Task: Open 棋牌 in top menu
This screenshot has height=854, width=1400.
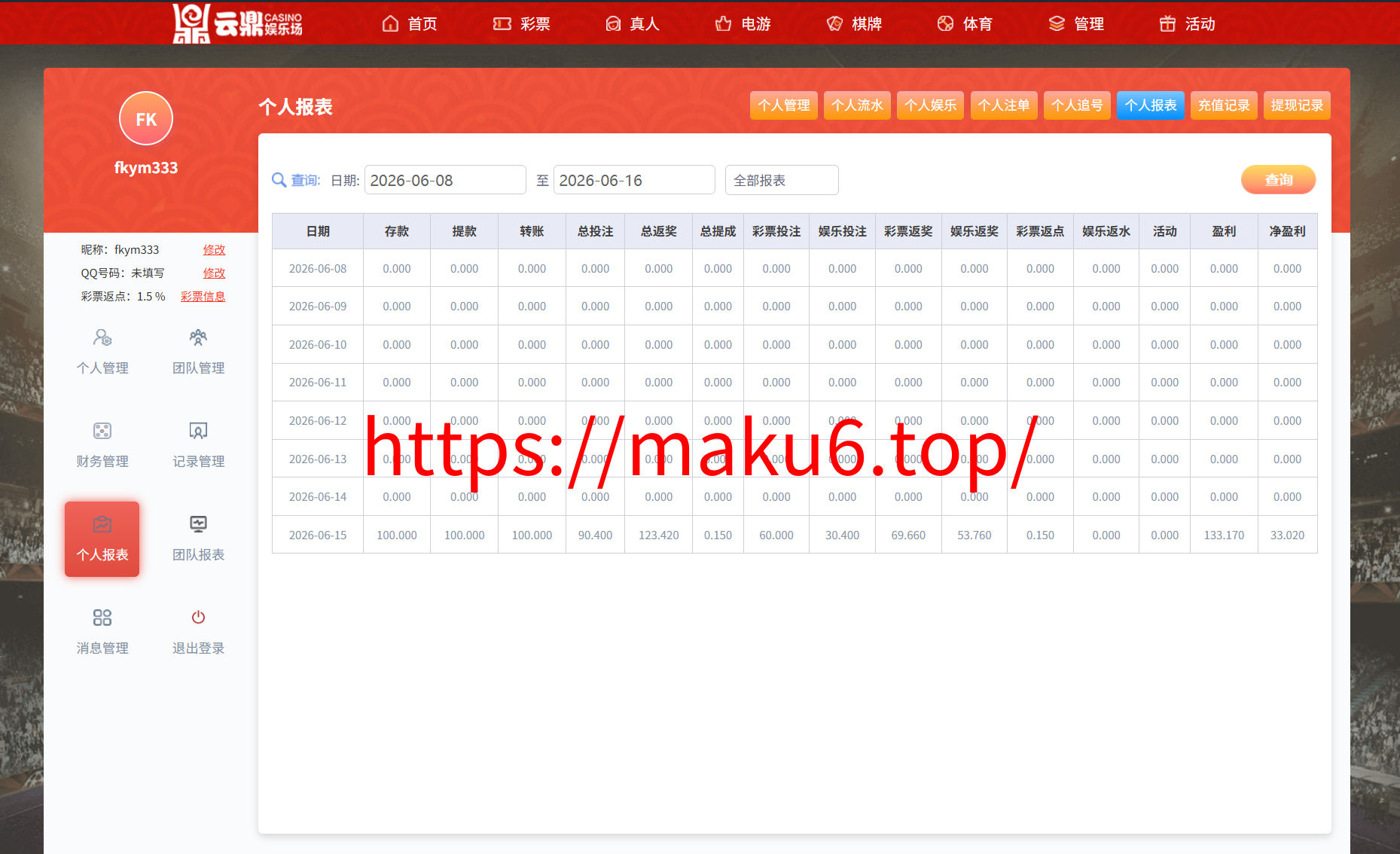Action: 867,24
